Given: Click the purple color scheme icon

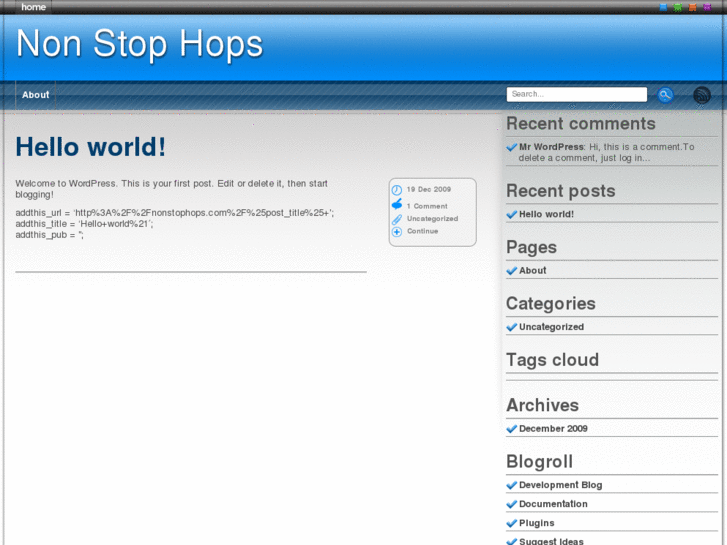Looking at the screenshot, I should coord(707,7).
